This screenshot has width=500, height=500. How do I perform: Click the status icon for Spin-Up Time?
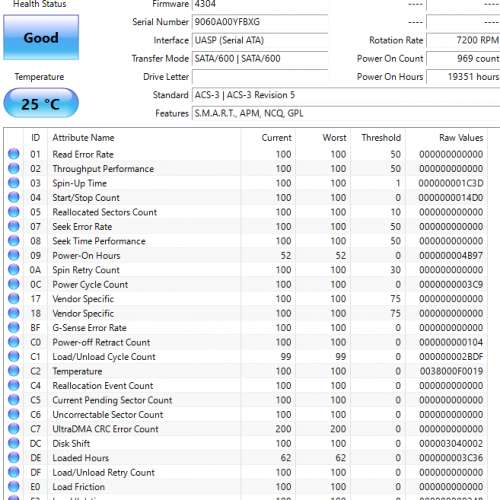(x=14, y=183)
